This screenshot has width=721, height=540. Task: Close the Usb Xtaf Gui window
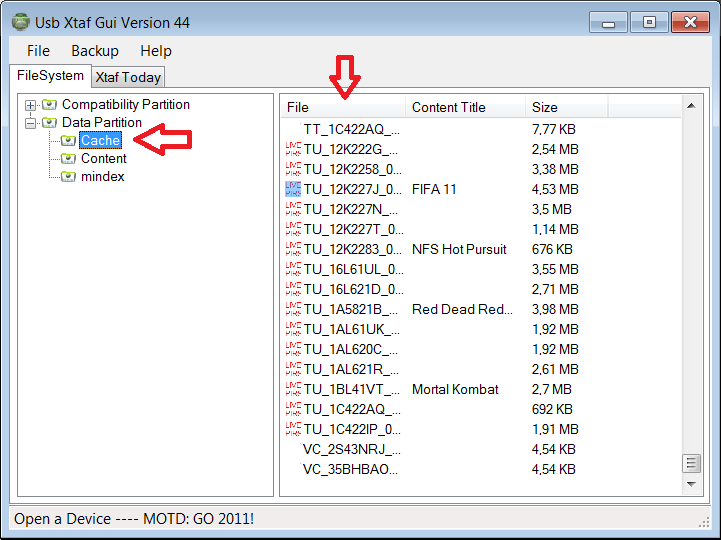point(690,22)
